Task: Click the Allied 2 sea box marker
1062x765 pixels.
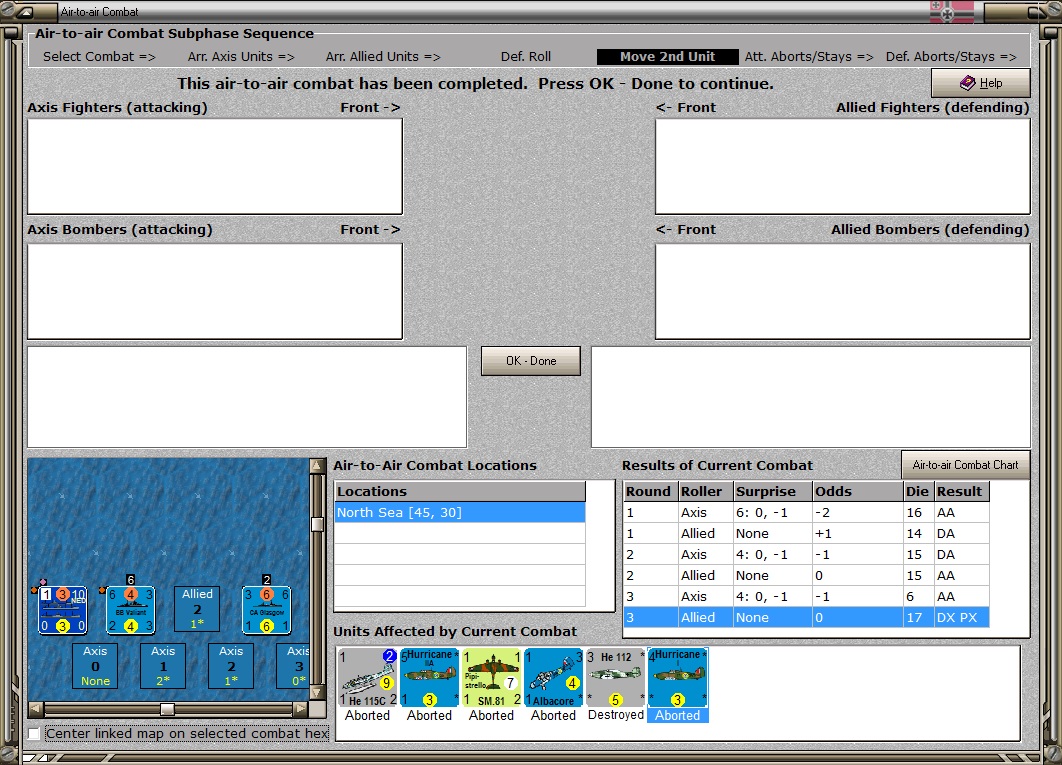Action: click(197, 608)
